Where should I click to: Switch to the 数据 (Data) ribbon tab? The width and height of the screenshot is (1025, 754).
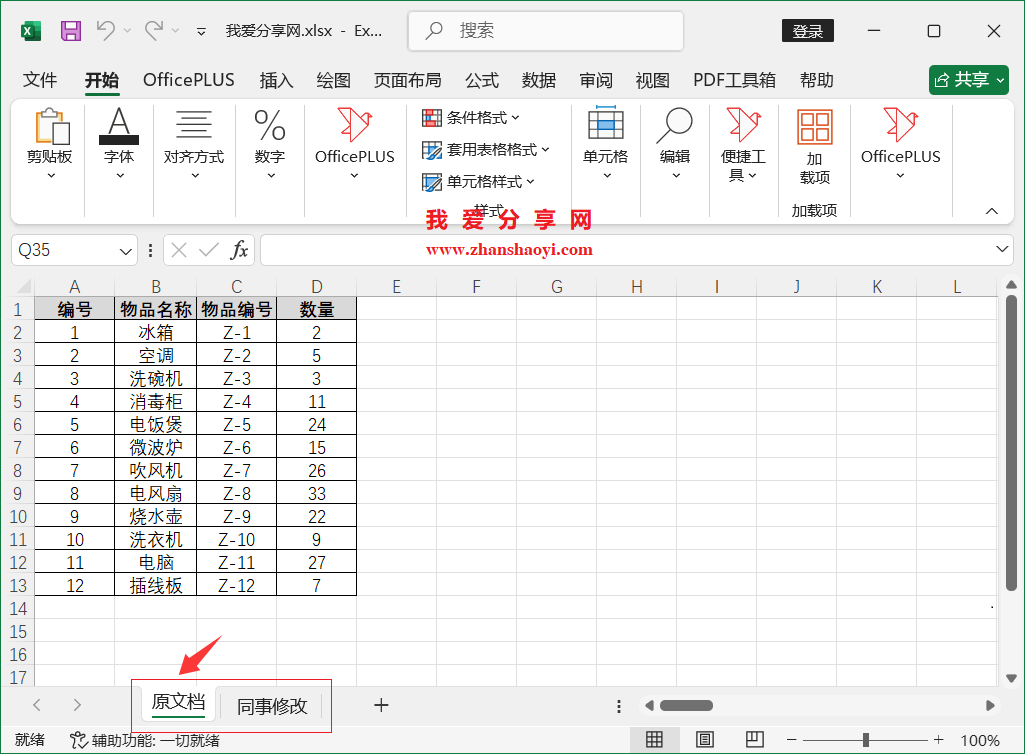click(538, 80)
